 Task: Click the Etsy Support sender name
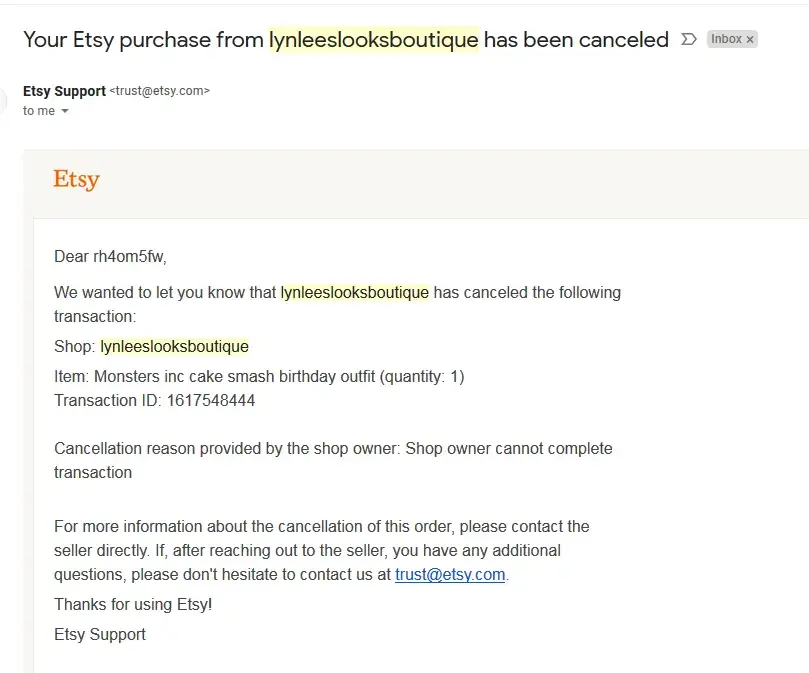64,91
